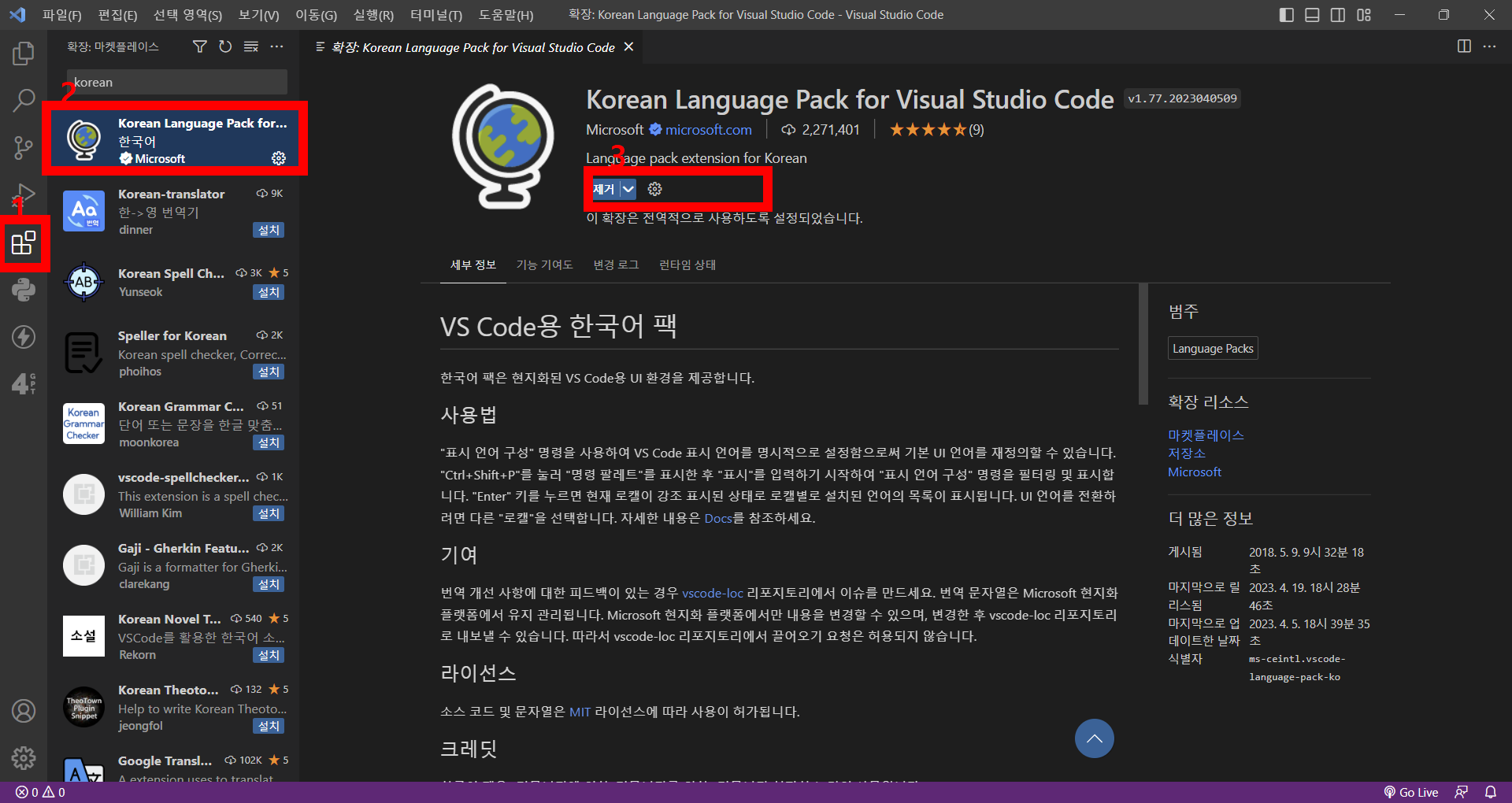
Task: Show errors and warnings in status bar
Action: tap(41, 792)
